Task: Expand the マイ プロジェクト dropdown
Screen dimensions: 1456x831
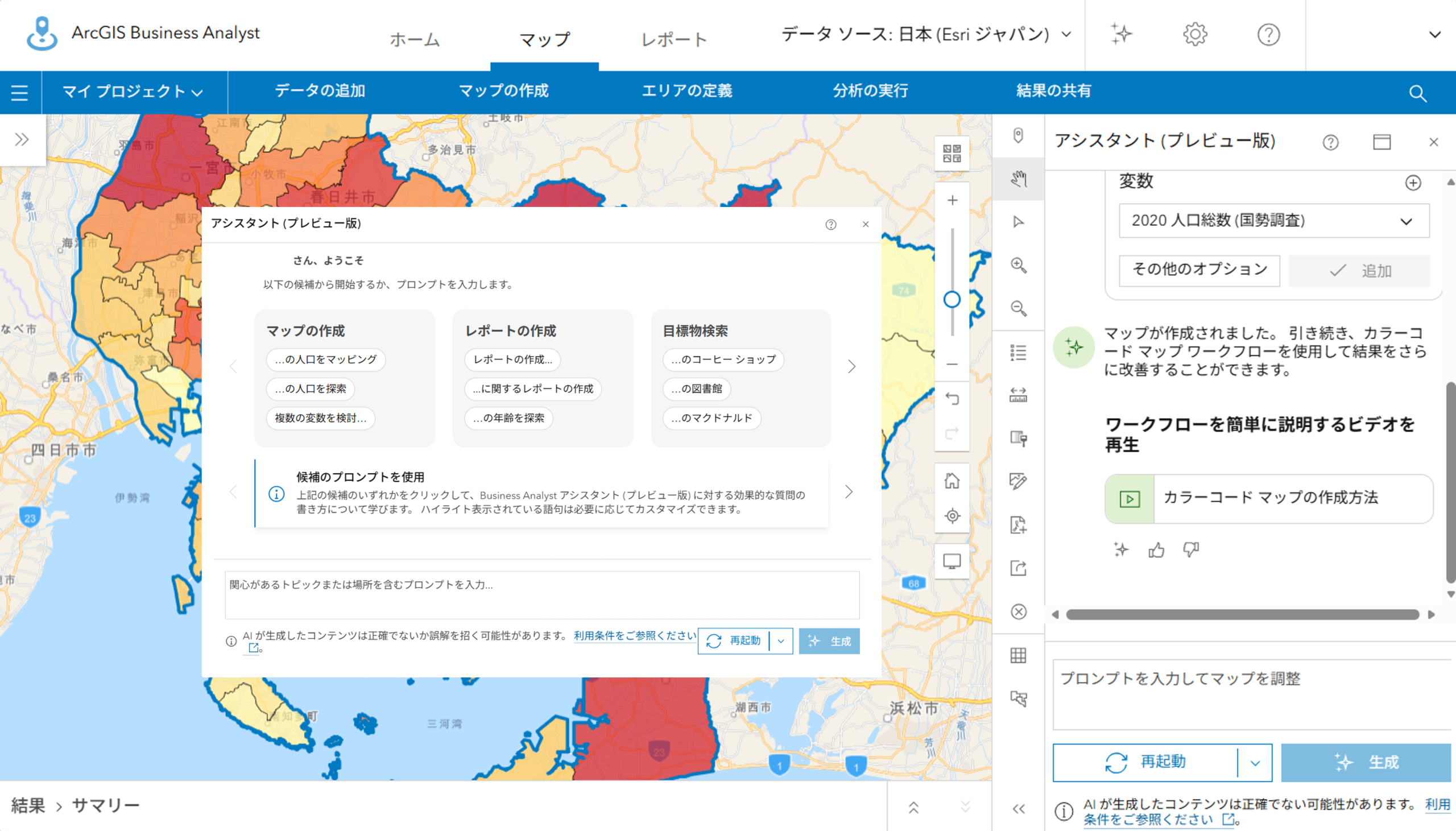Action: [x=133, y=92]
